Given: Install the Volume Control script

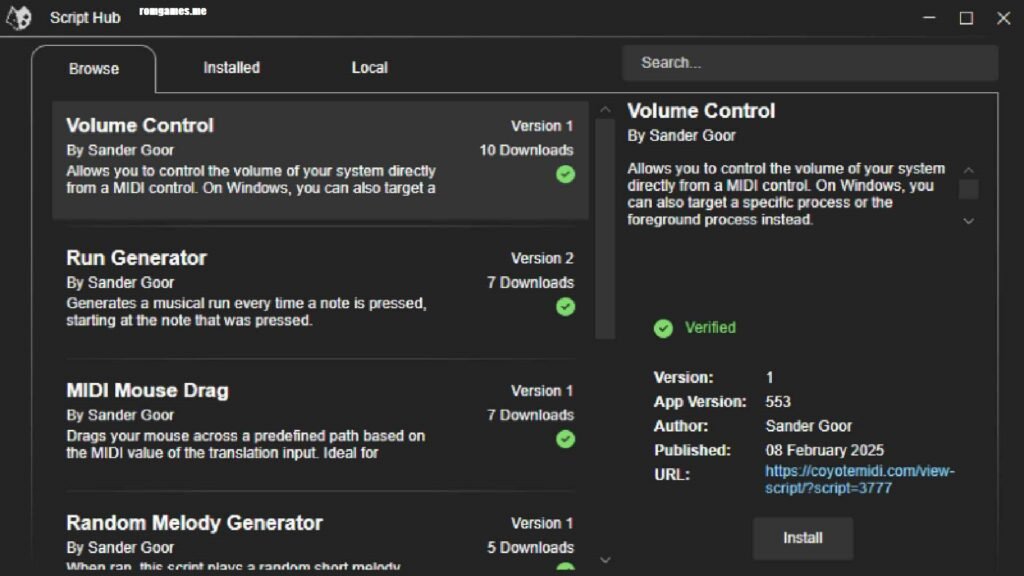Looking at the screenshot, I should pos(803,538).
